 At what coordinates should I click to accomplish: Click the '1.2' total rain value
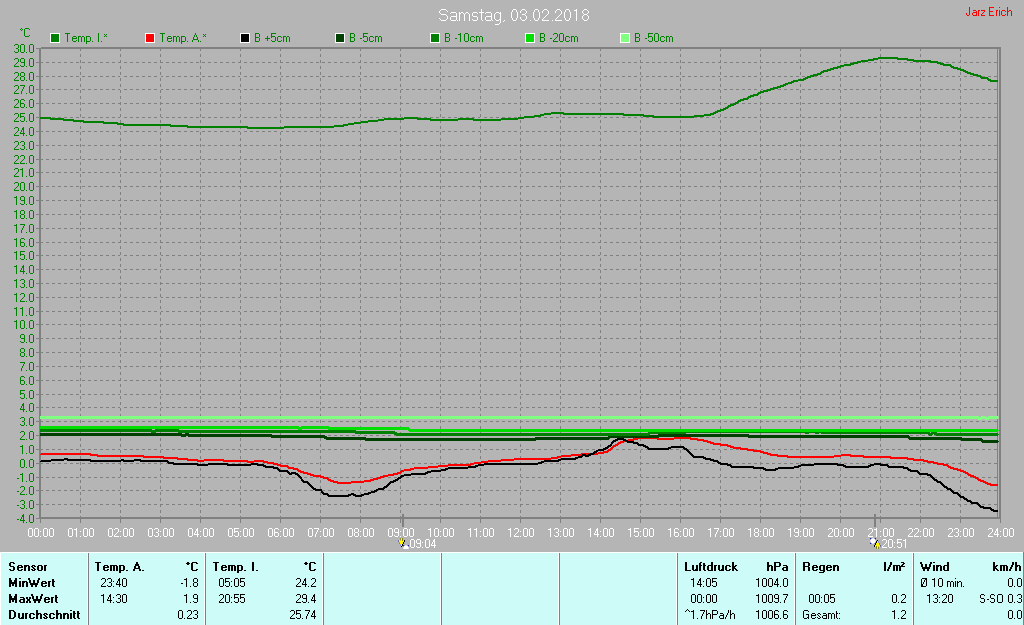tap(899, 615)
